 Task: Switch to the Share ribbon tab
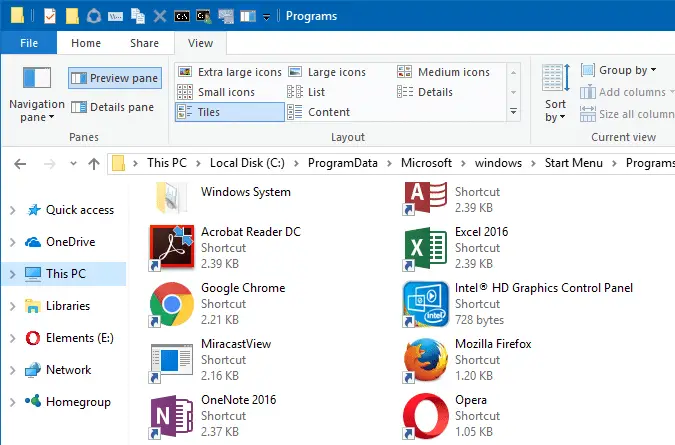pyautogui.click(x=145, y=43)
